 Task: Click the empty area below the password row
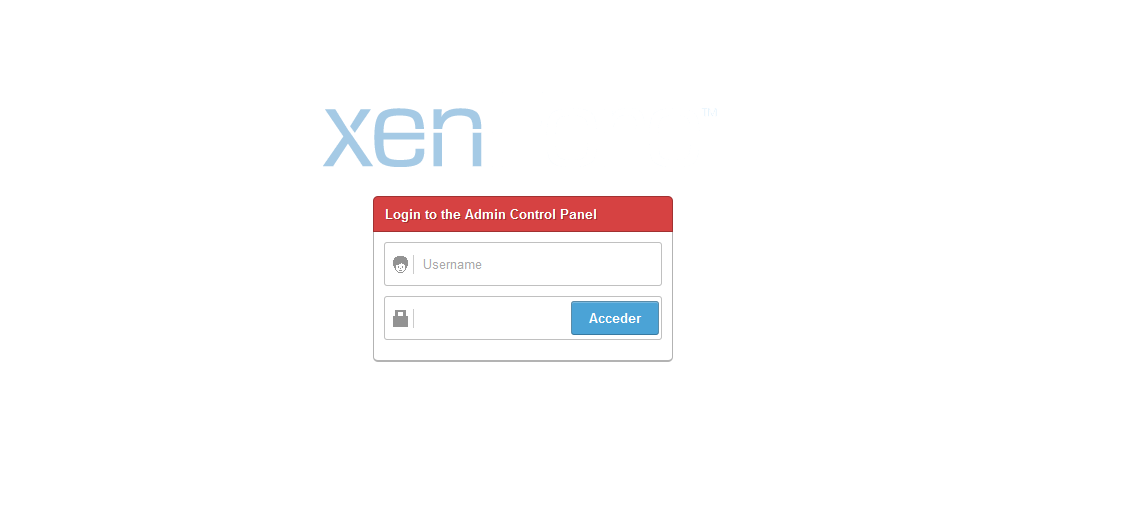tap(523, 349)
